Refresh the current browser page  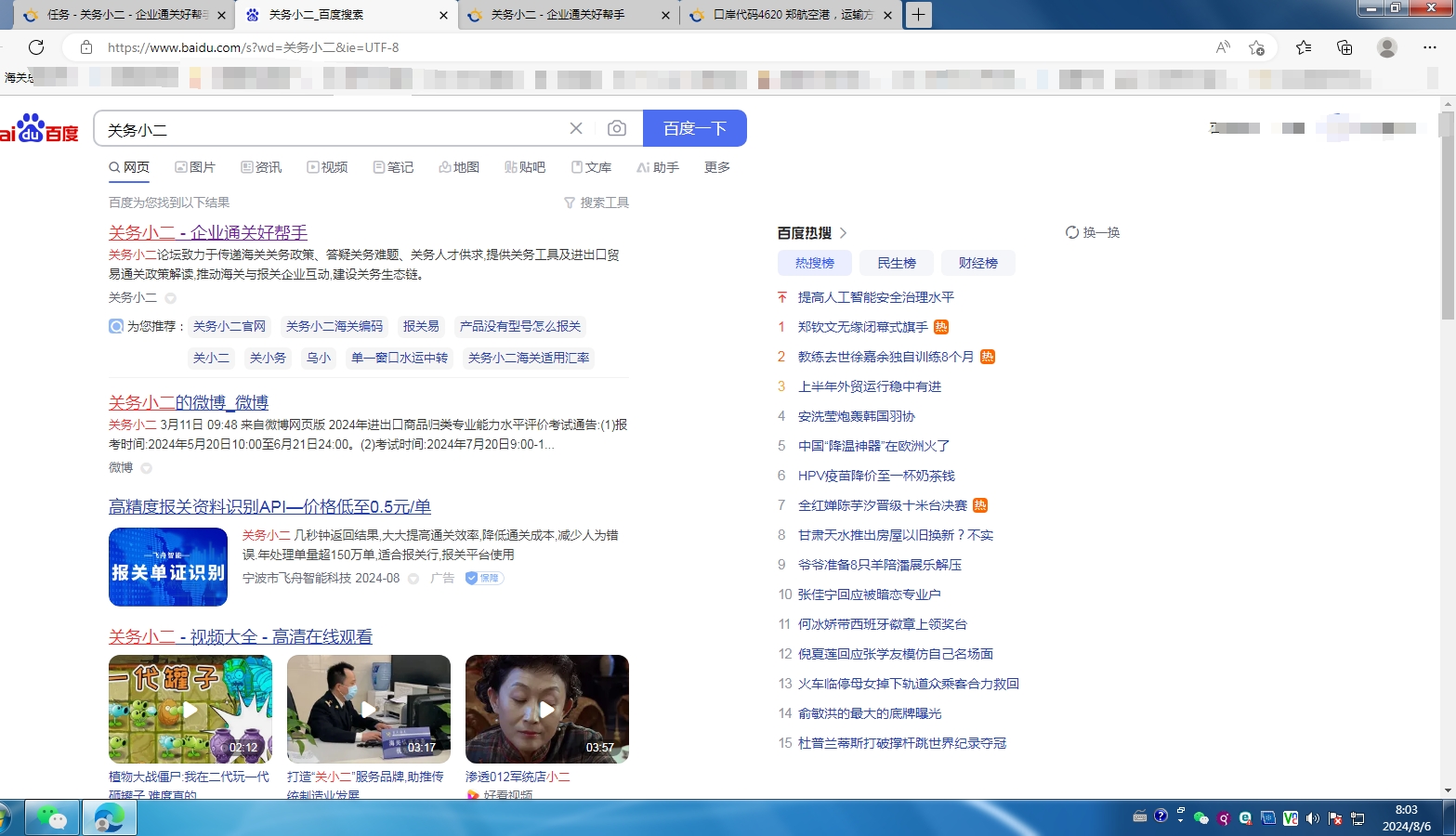coord(36,47)
